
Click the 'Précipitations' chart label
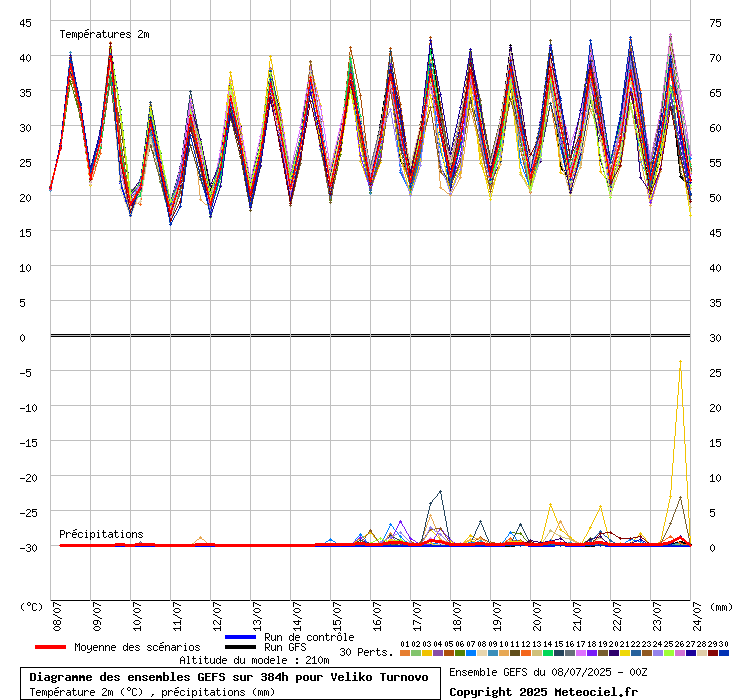[x=101, y=534]
